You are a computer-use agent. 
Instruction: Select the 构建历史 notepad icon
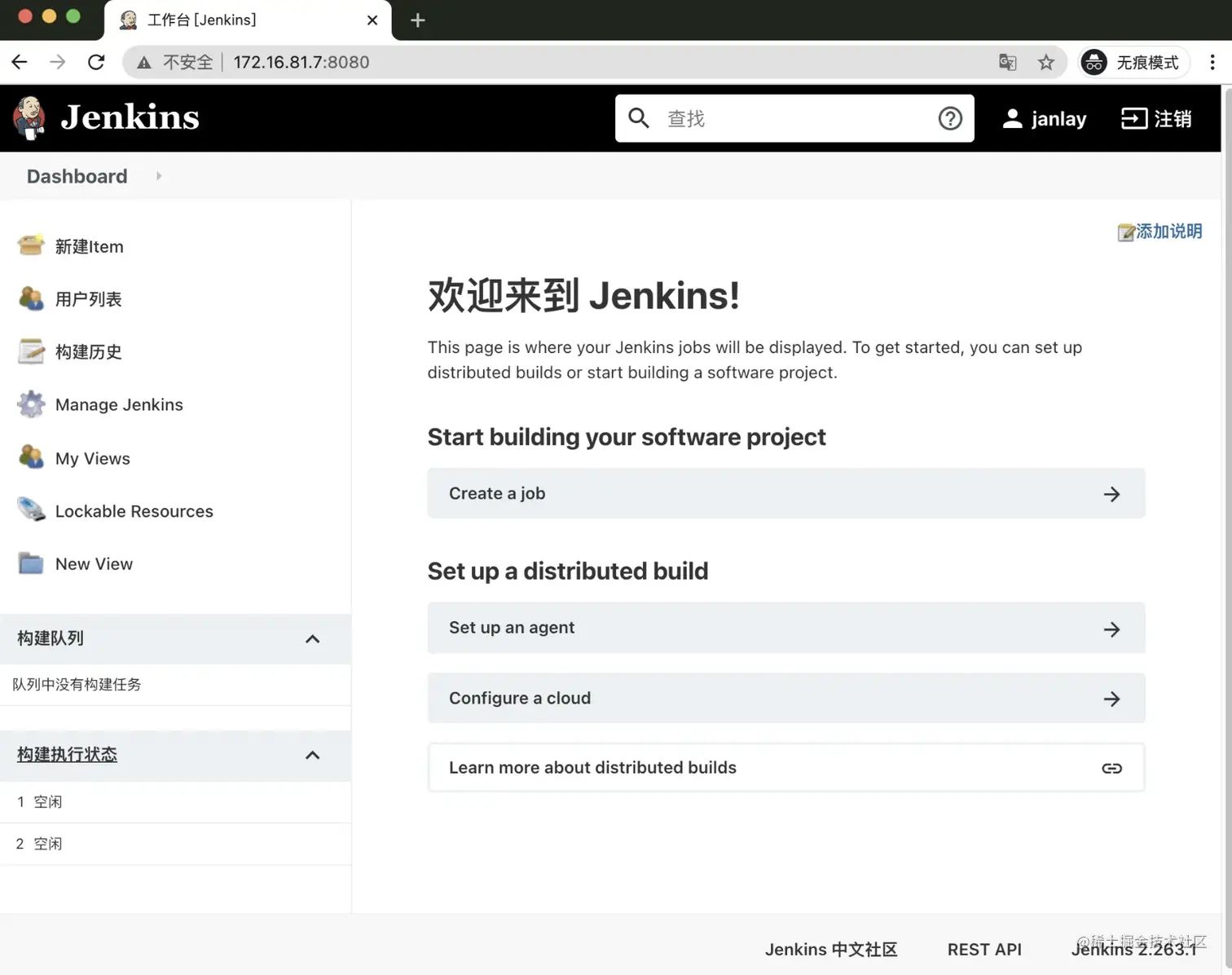click(x=30, y=351)
